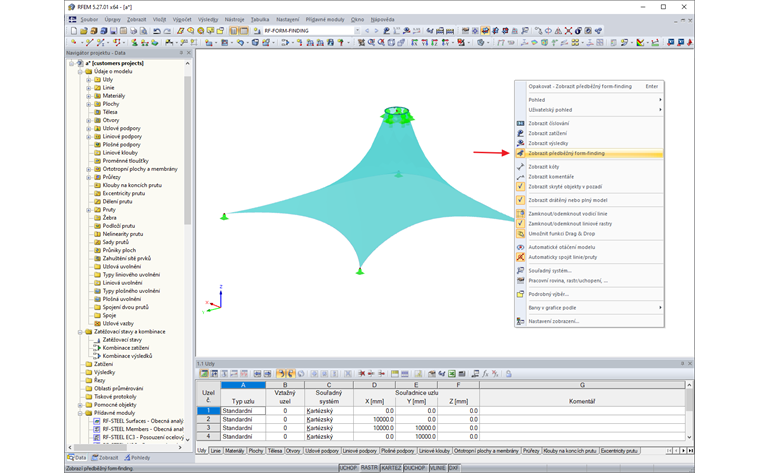Click the Excel export icon in table toolbar

452,374
